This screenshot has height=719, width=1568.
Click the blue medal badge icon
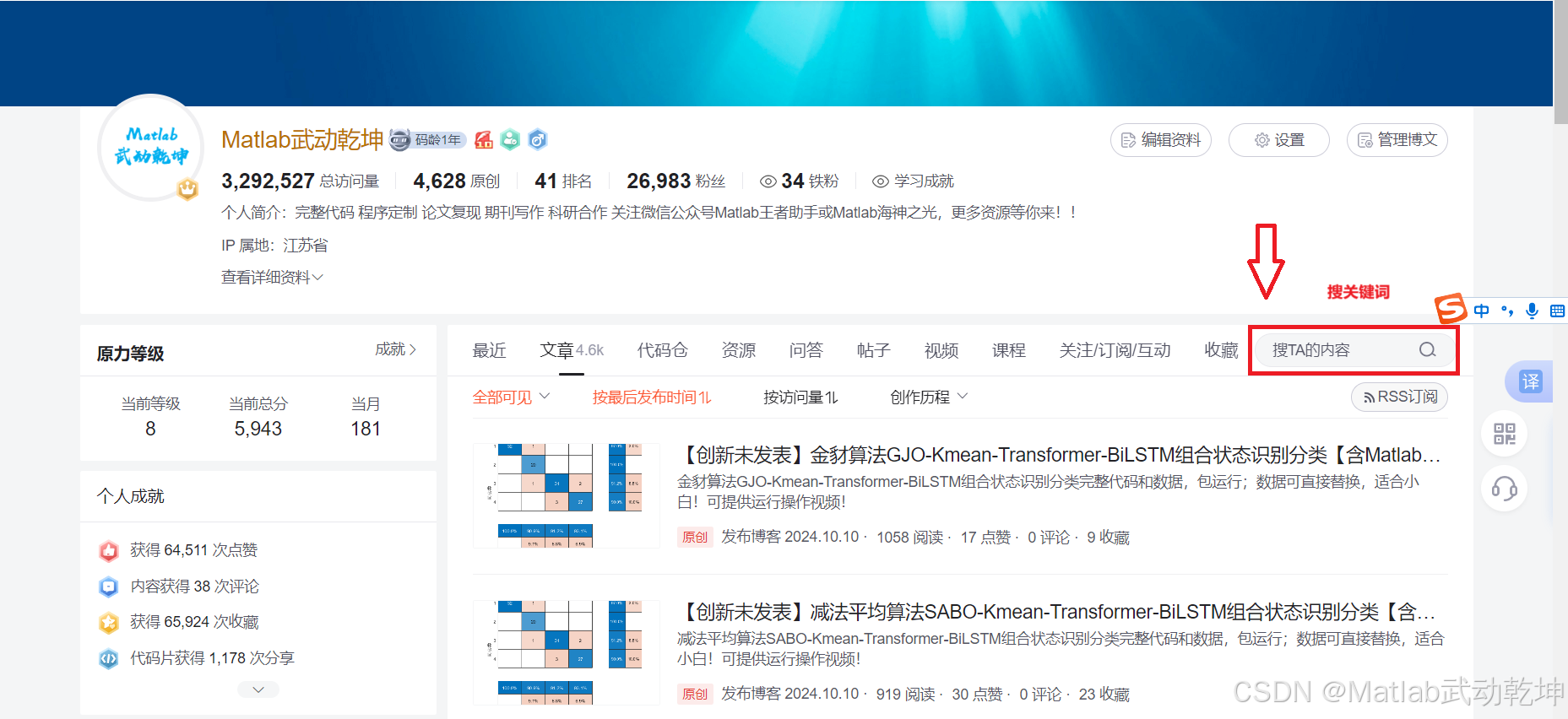click(x=538, y=140)
